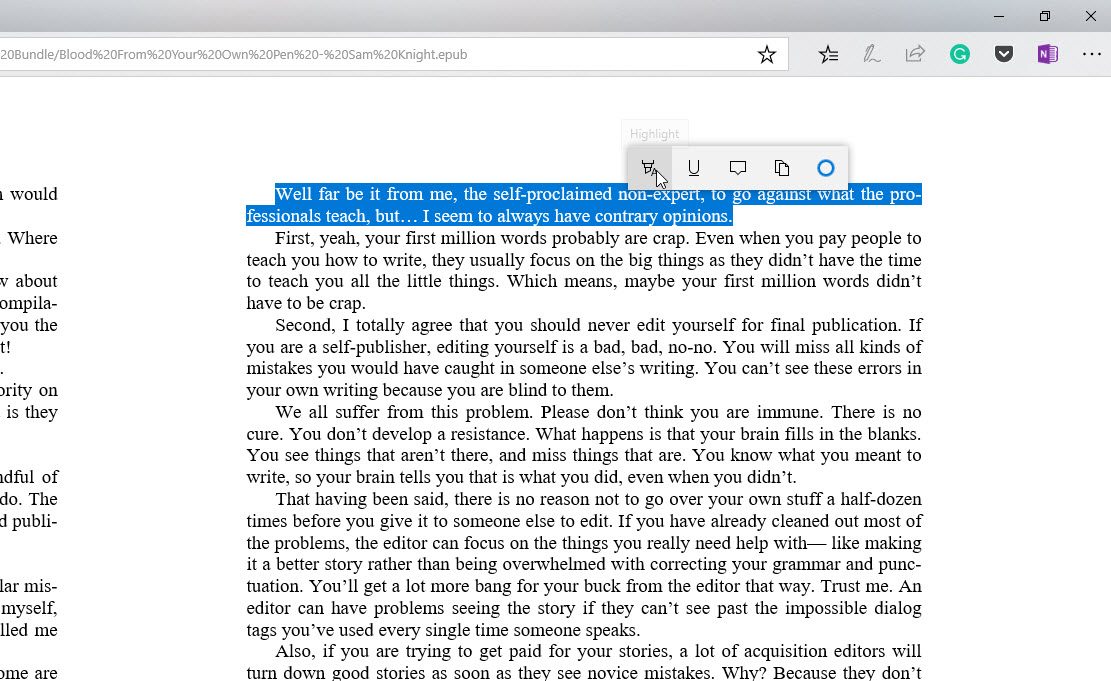Close the browser window
Screen dimensions: 1111x681
point(1091,16)
